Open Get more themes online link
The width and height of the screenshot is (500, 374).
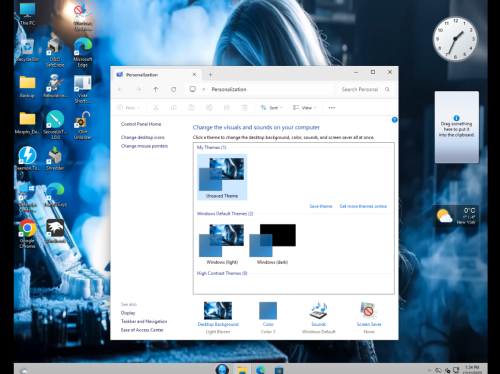(363, 206)
